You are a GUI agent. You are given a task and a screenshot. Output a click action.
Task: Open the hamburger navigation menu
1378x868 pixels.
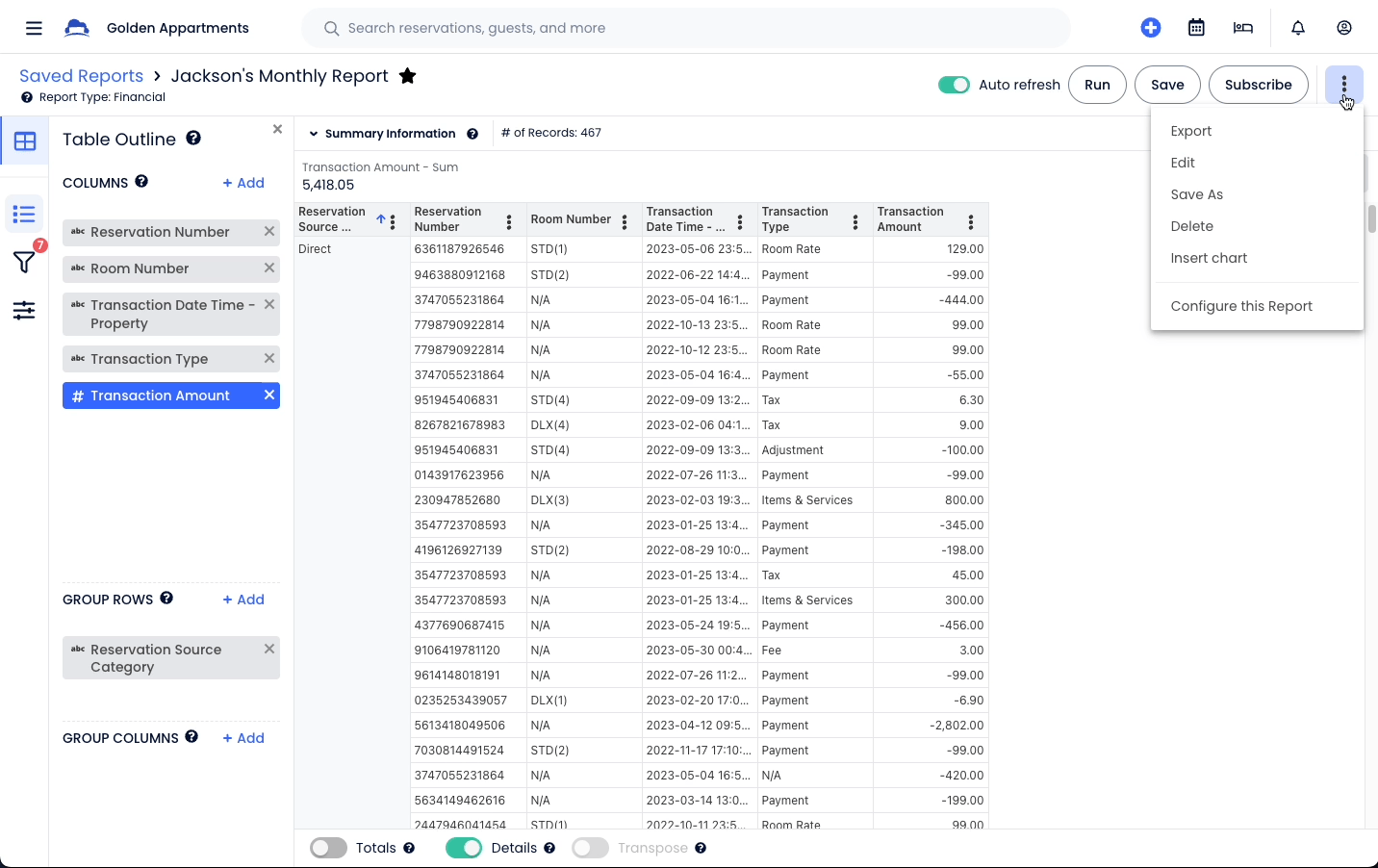coord(34,28)
